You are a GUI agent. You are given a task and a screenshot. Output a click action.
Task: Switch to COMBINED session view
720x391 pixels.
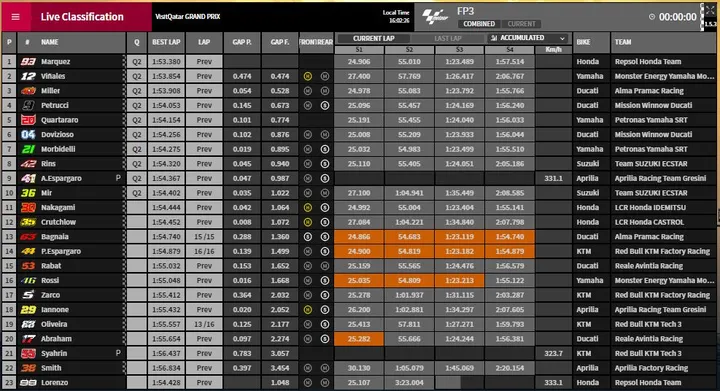tap(478, 24)
